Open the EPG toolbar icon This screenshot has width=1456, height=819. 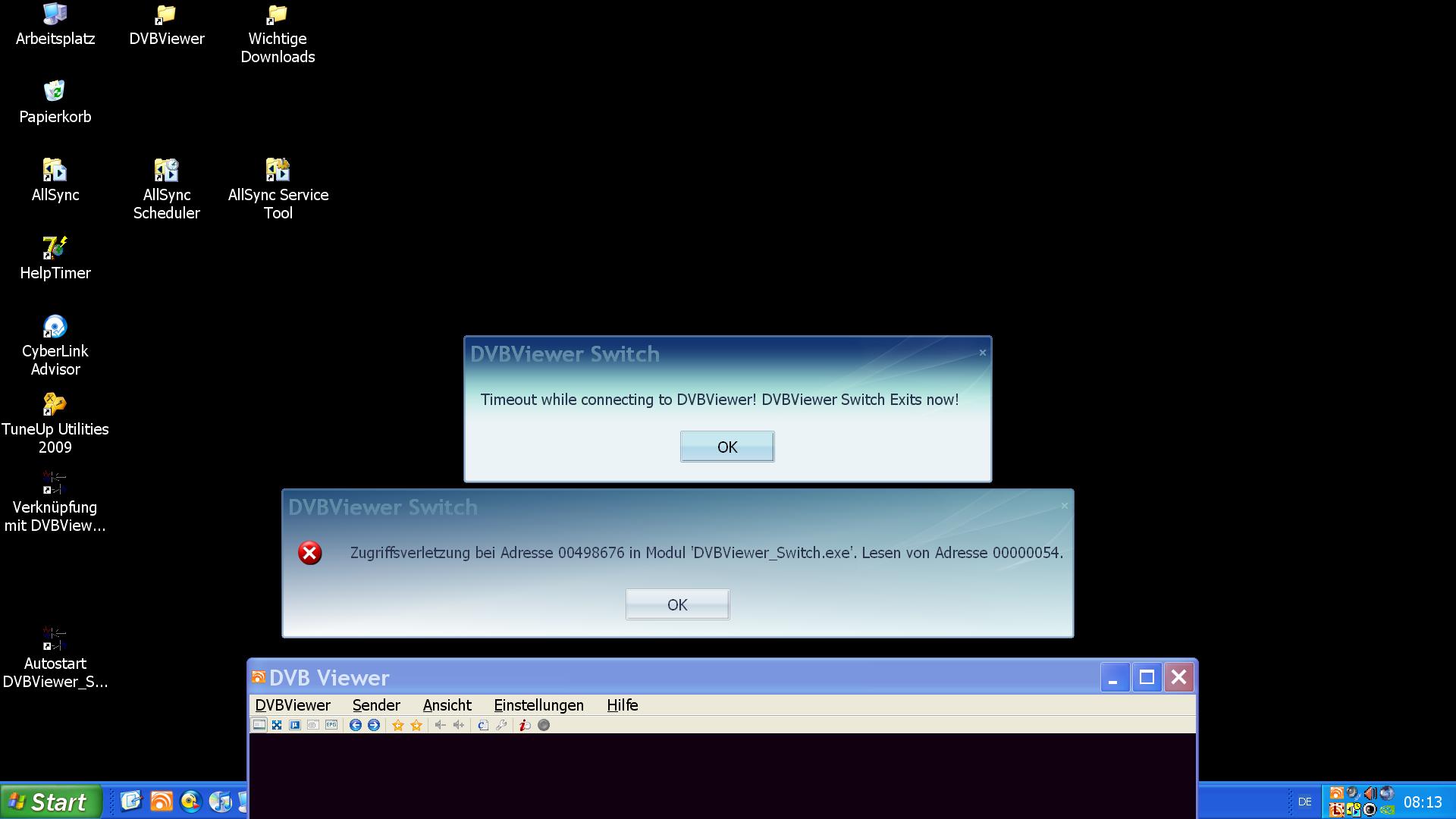click(331, 725)
